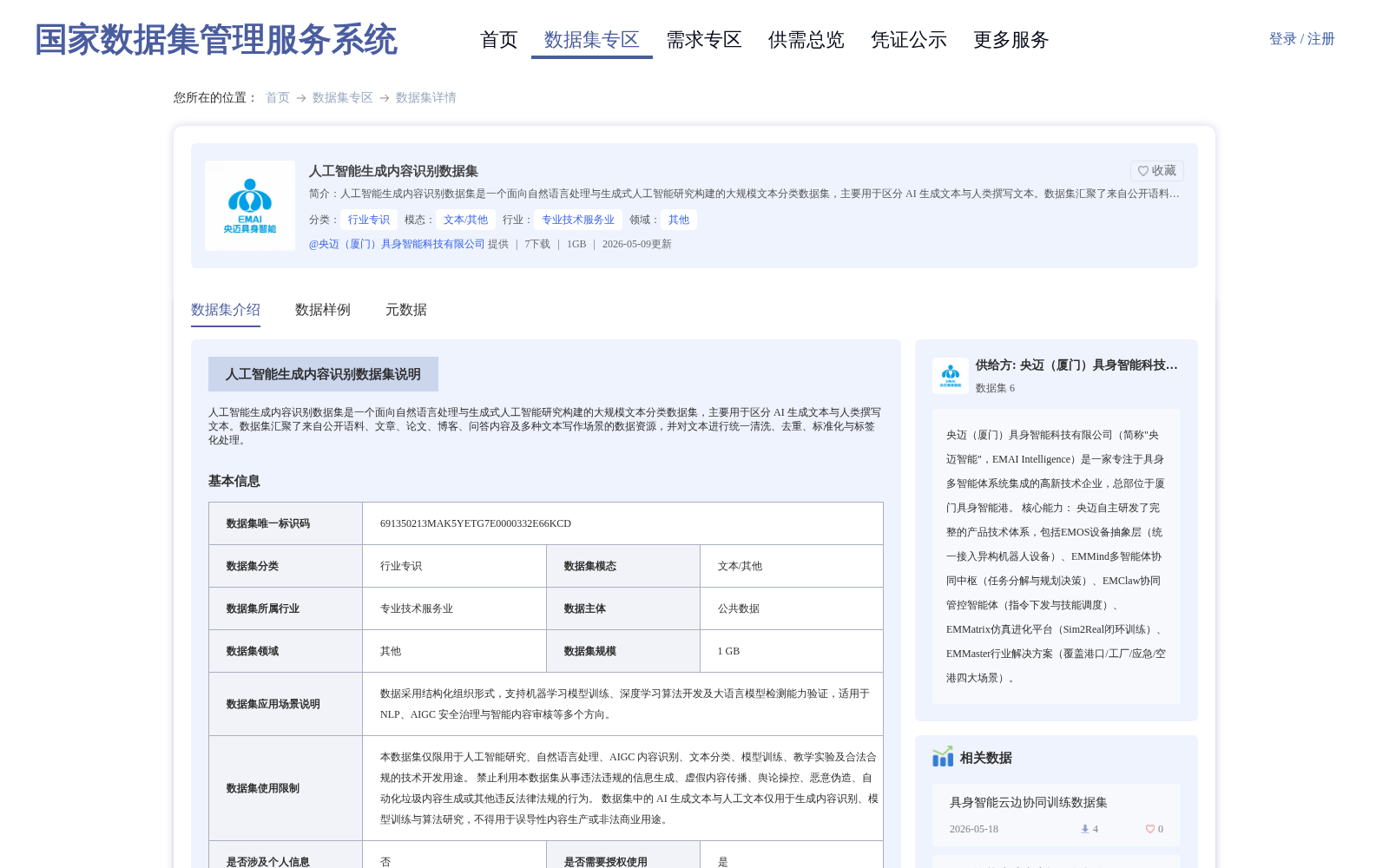Click the download icon beside count 4

tap(1084, 829)
